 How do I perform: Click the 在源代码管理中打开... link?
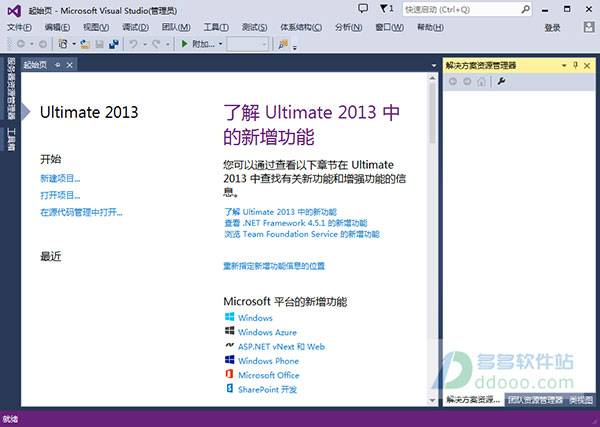point(81,212)
